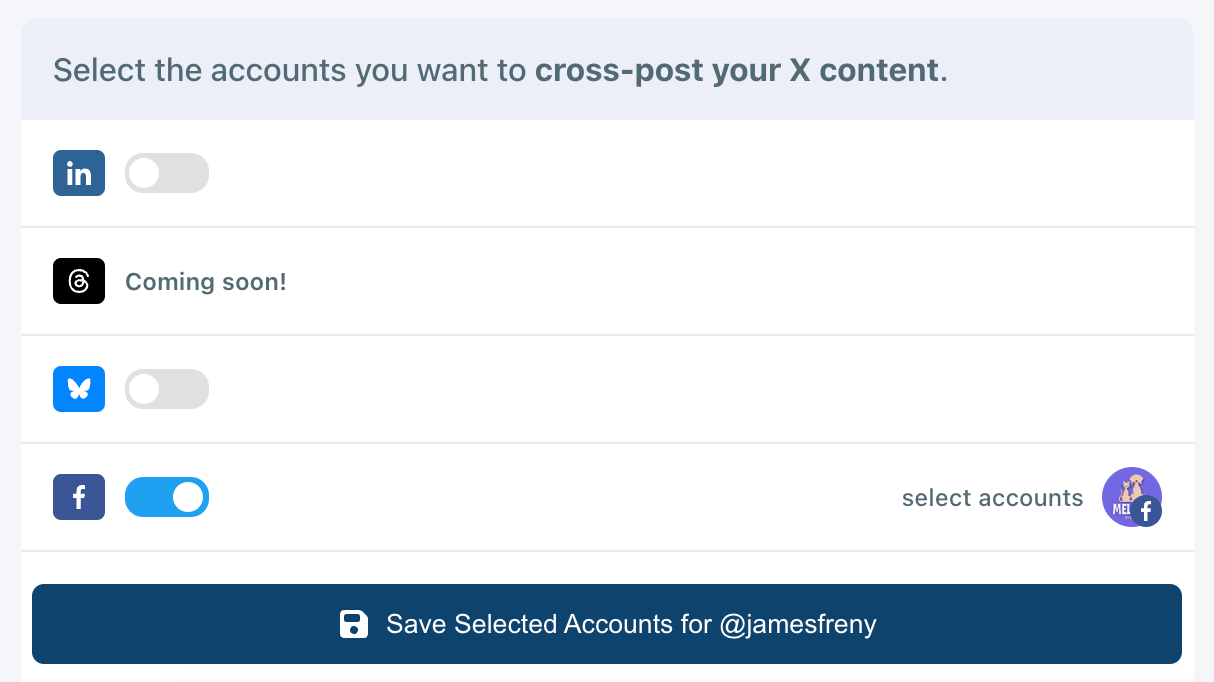The image size is (1214, 682).
Task: Click the blue Facebook toggle slider knob
Action: 188,497
